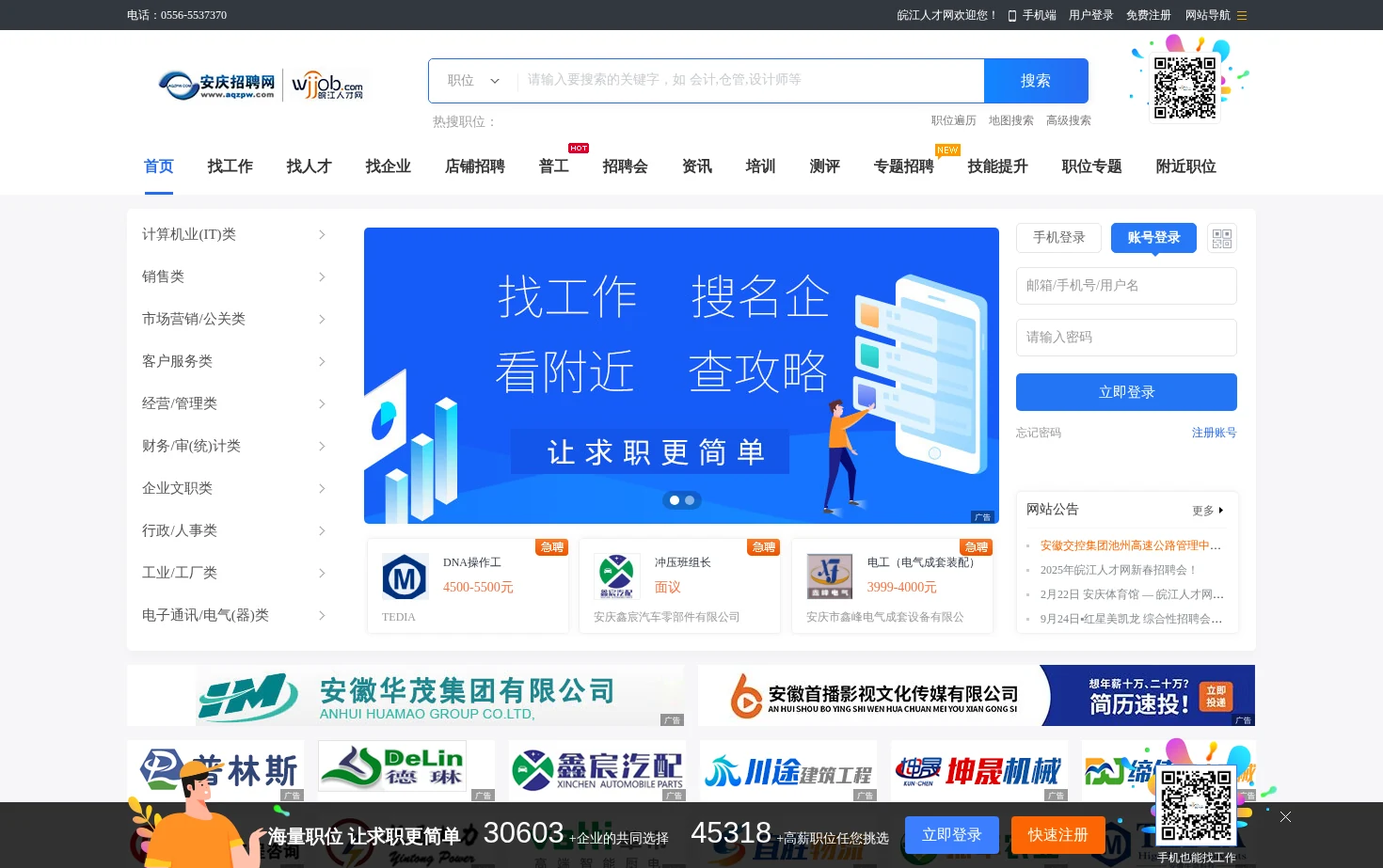Open the 坤晟机械 company logo
Screen dimensions: 1383x868
click(x=979, y=771)
